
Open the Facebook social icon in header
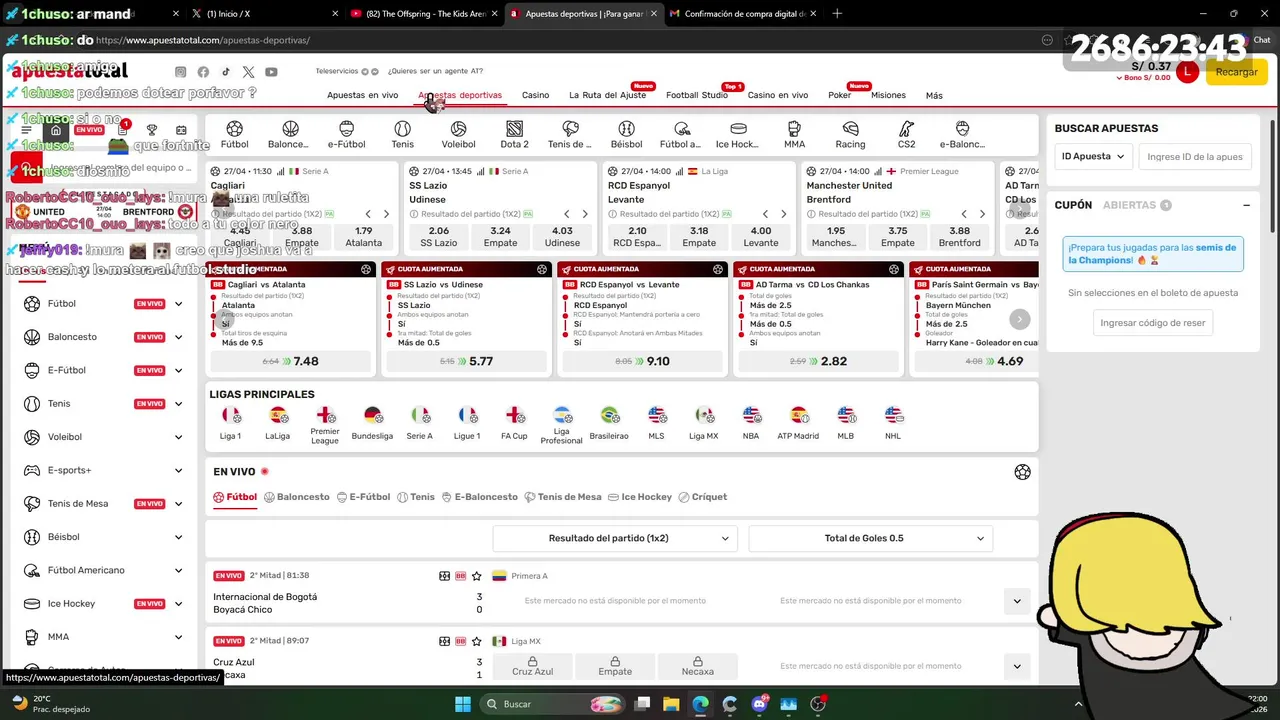tap(203, 72)
